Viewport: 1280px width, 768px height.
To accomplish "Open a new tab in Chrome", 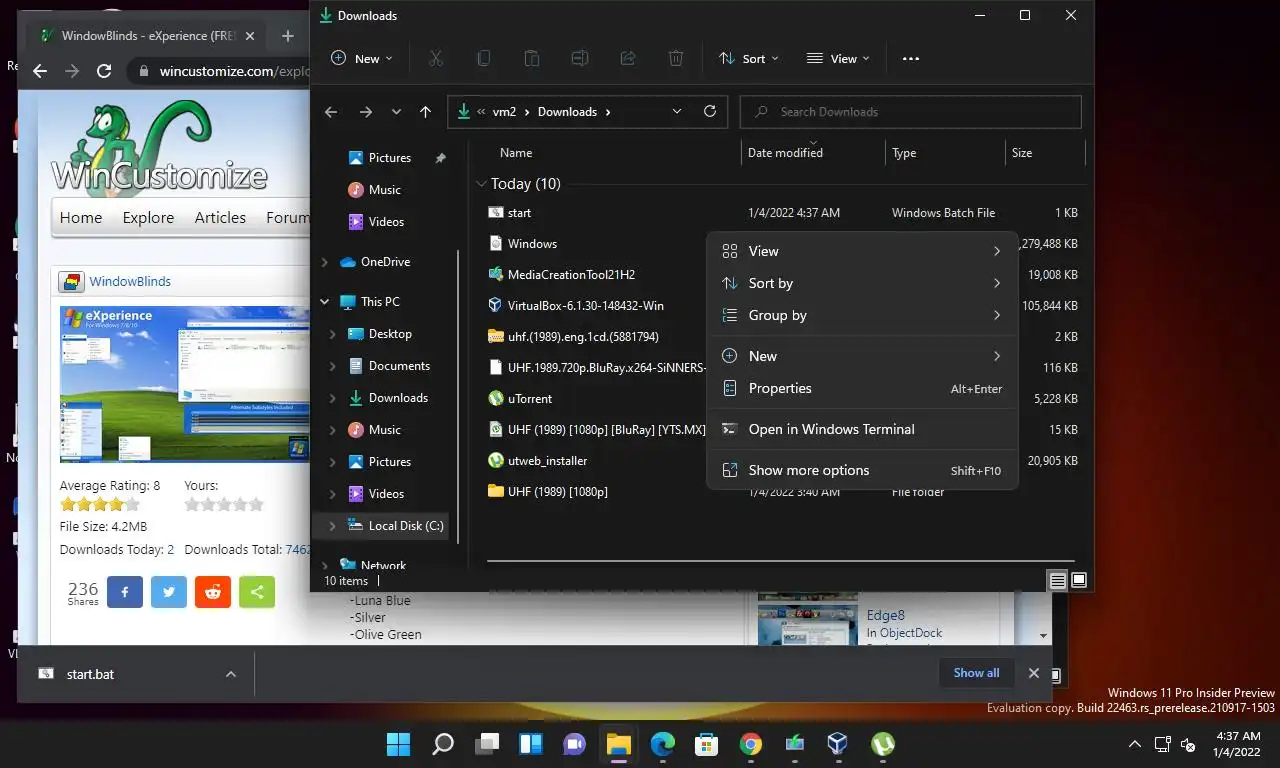I will [288, 36].
